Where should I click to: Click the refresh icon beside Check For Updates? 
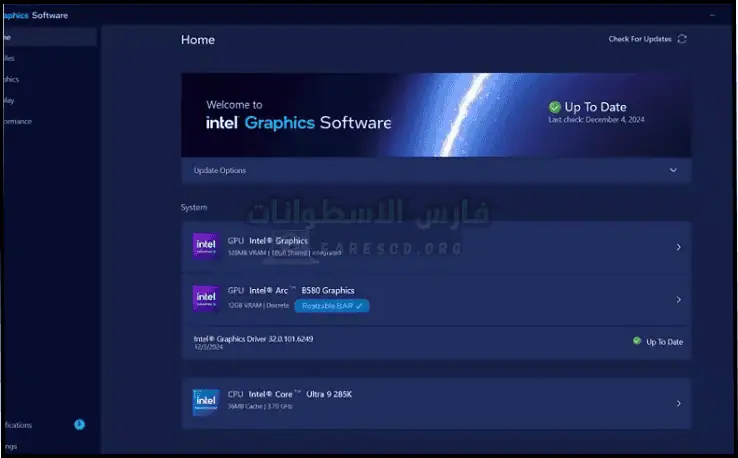682,39
